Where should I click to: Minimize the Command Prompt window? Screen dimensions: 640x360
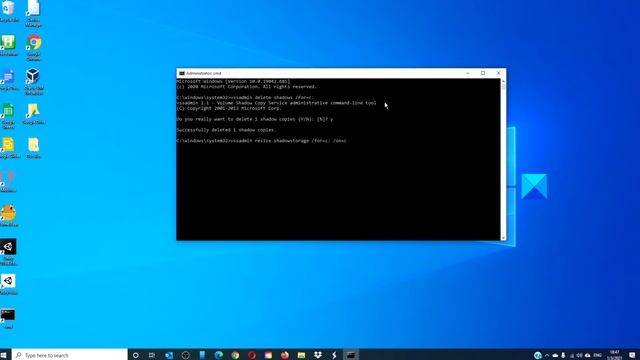[x=468, y=73]
